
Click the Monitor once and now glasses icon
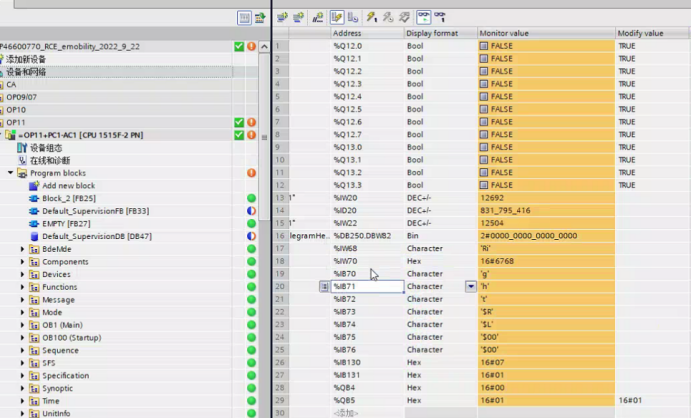click(440, 17)
